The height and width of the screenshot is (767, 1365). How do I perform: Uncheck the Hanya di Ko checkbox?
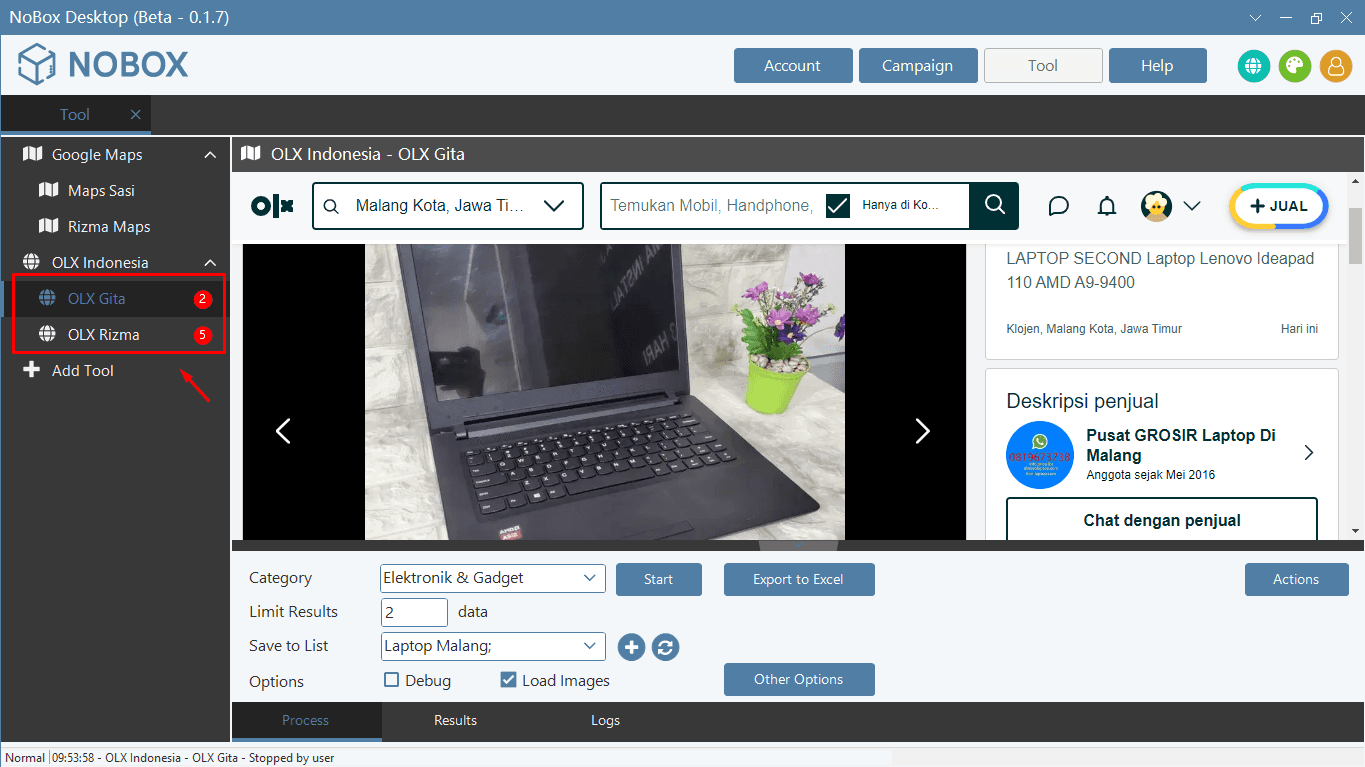click(x=838, y=205)
